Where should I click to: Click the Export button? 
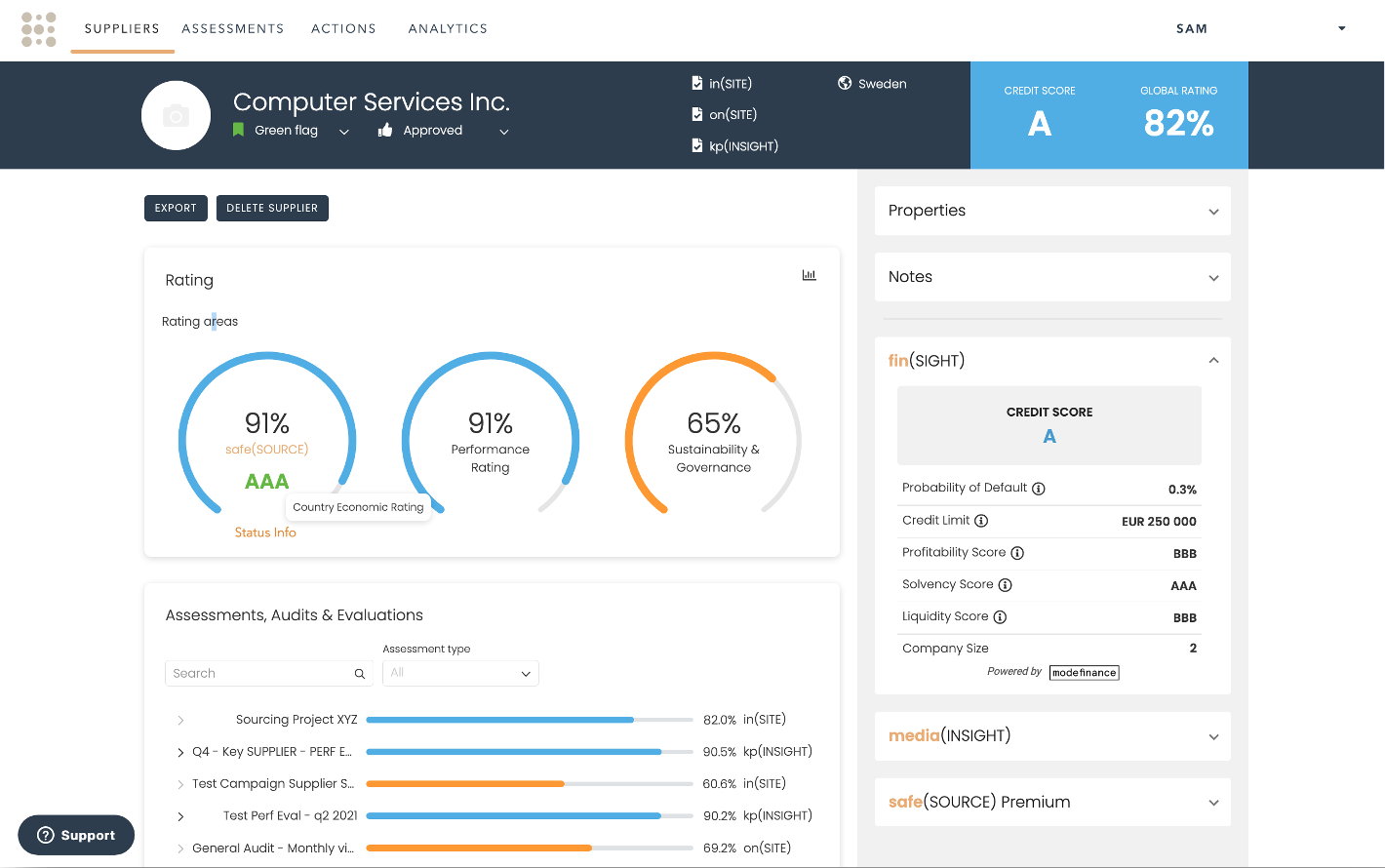pyautogui.click(x=176, y=208)
